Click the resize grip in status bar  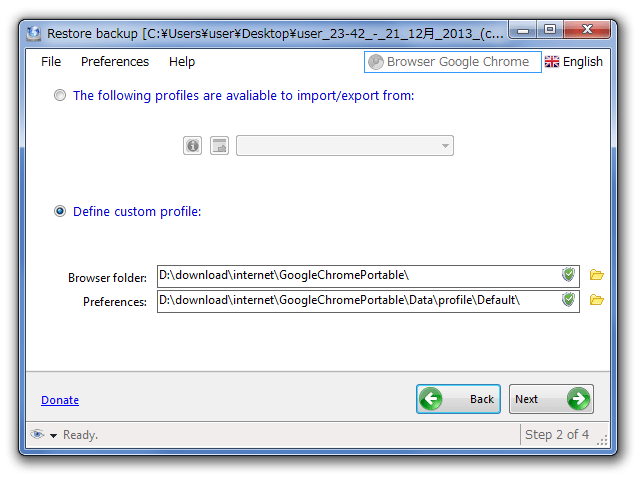pyautogui.click(x=602, y=440)
